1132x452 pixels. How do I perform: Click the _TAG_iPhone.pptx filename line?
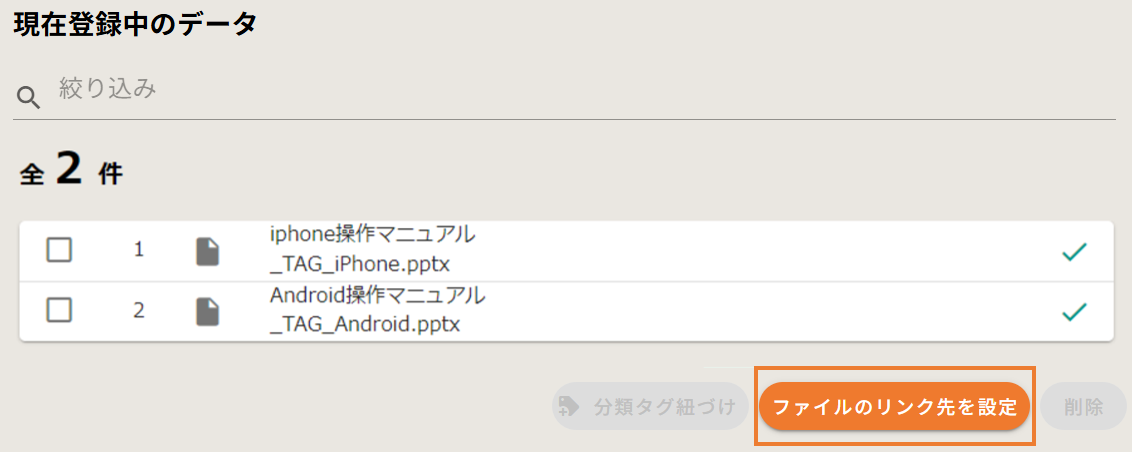[x=360, y=265]
